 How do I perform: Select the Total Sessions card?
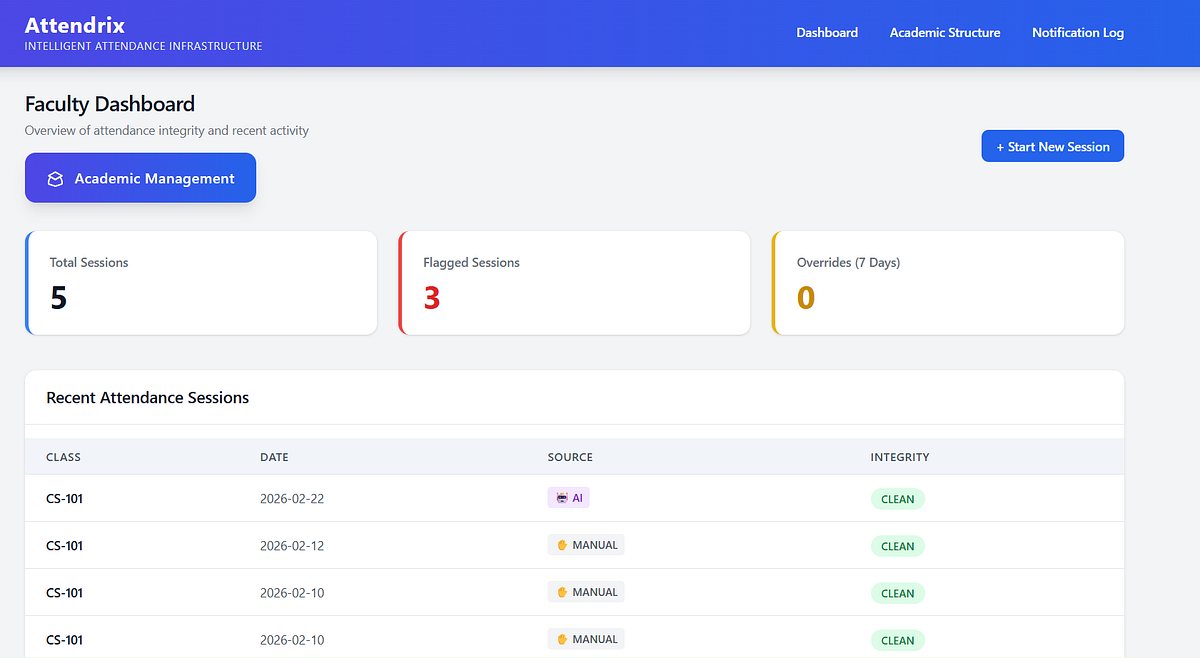point(201,283)
